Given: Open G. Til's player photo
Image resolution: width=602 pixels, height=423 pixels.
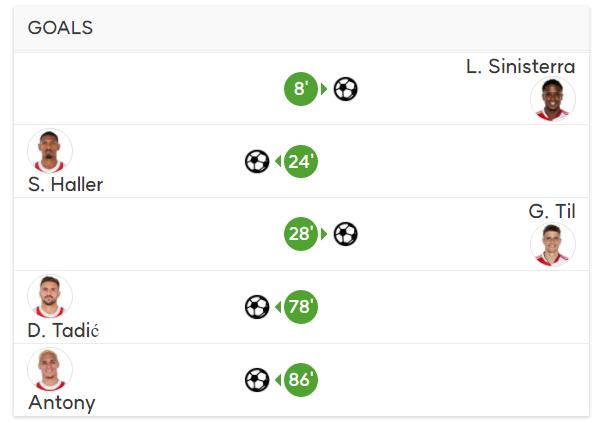Looking at the screenshot, I should coord(552,244).
